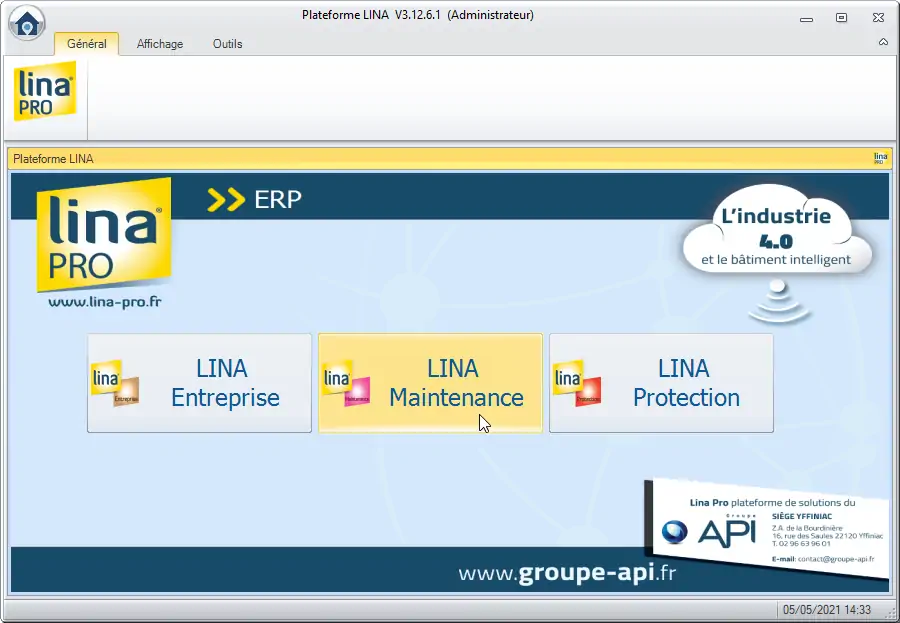
Task: Open the Général tab
Action: (x=87, y=44)
